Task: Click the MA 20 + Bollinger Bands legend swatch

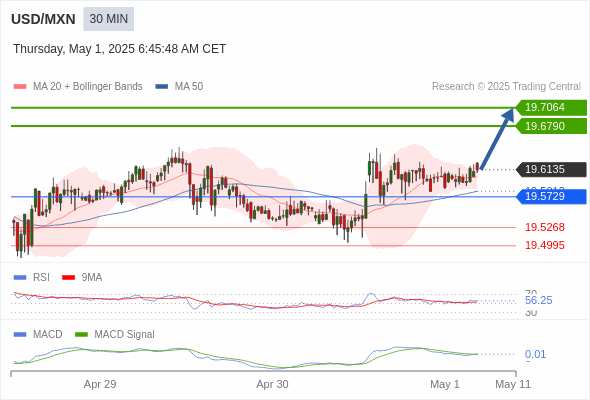Action: point(20,87)
